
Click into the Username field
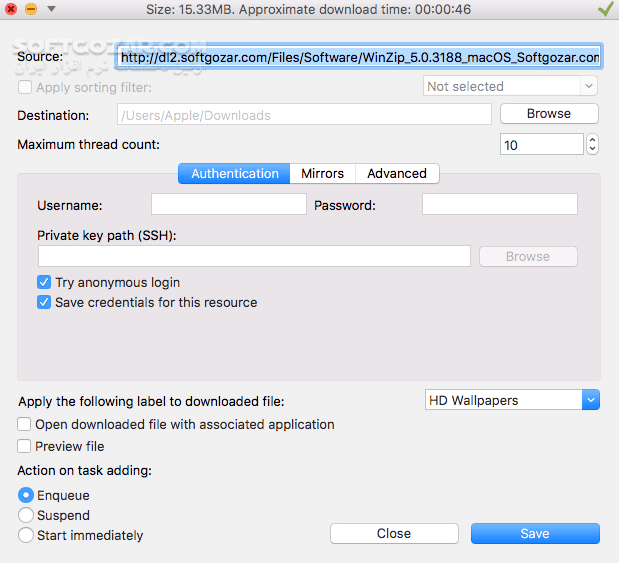pyautogui.click(x=228, y=205)
